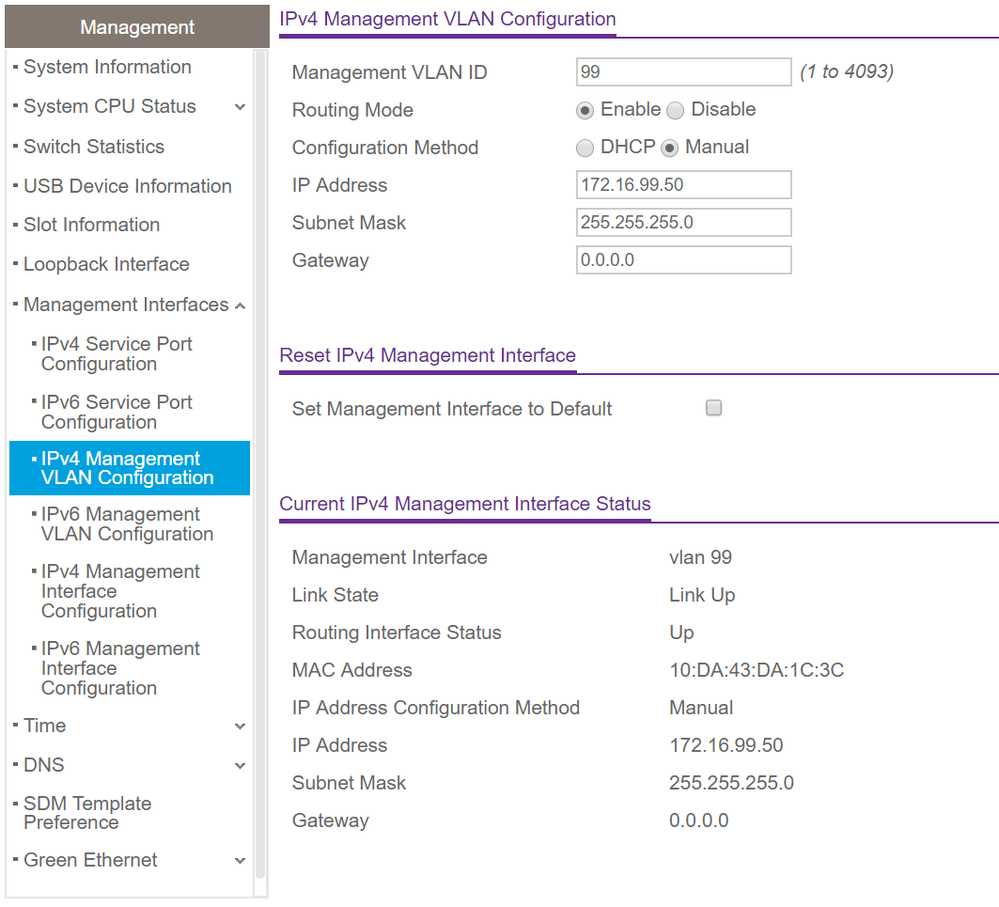Image resolution: width=999 pixels, height=907 pixels.
Task: Open Switch Statistics page
Action: [x=94, y=147]
